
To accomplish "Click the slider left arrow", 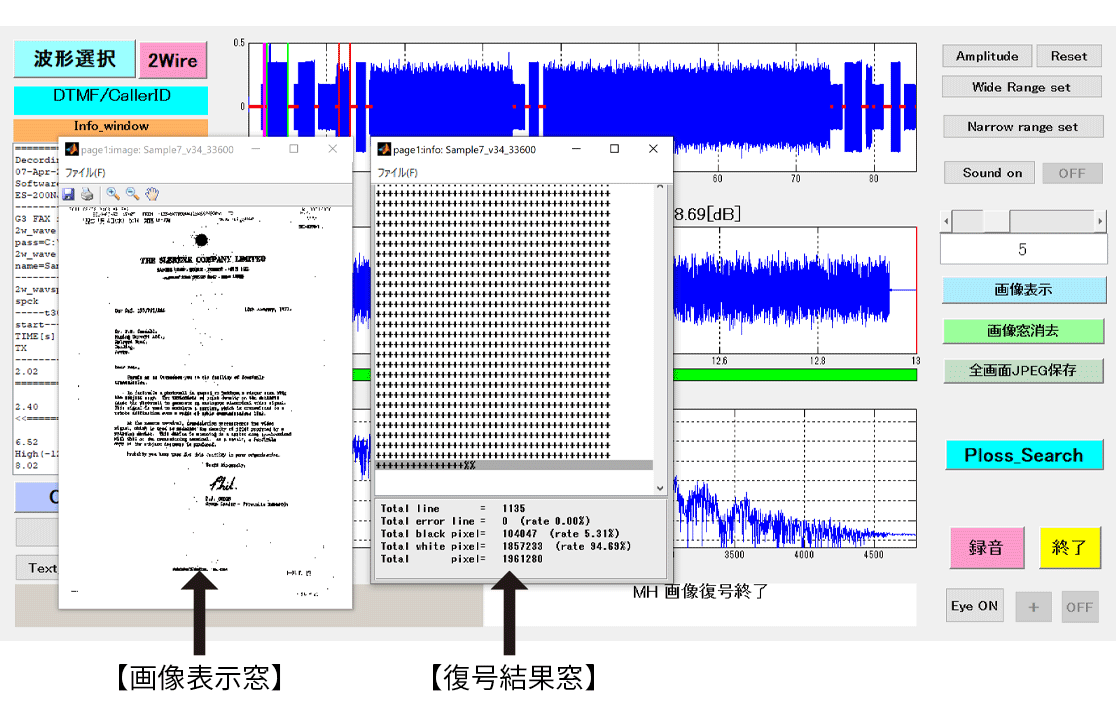I will click(946, 221).
